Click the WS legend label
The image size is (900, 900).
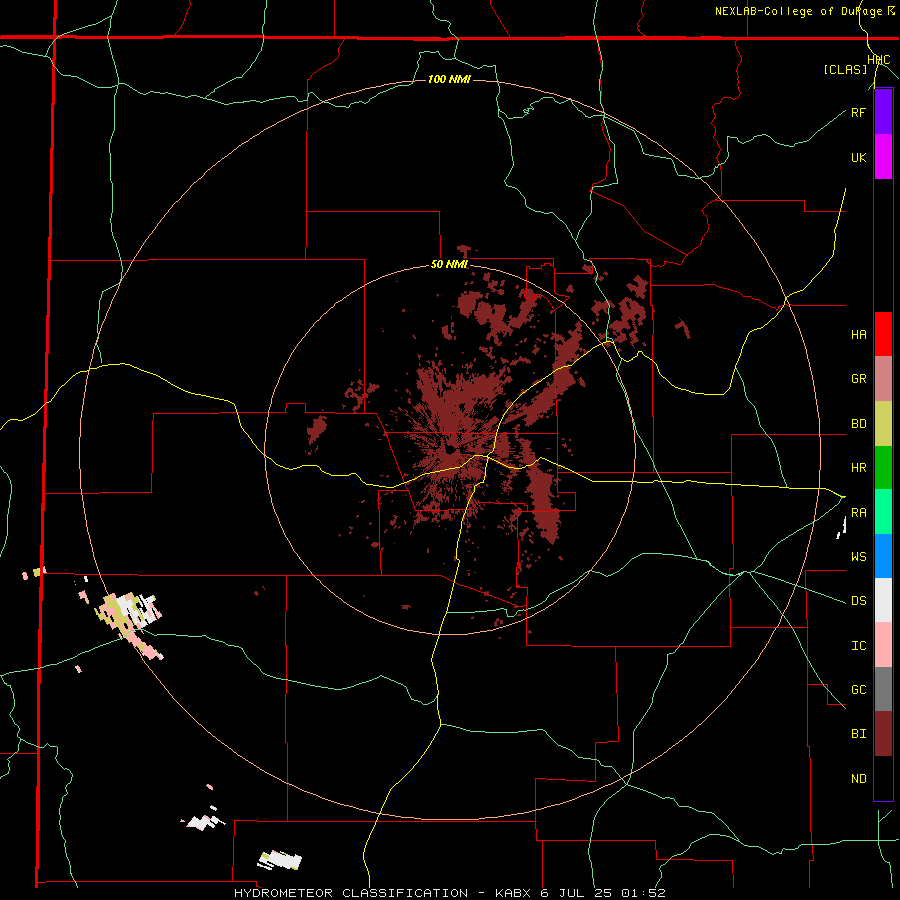click(x=858, y=556)
